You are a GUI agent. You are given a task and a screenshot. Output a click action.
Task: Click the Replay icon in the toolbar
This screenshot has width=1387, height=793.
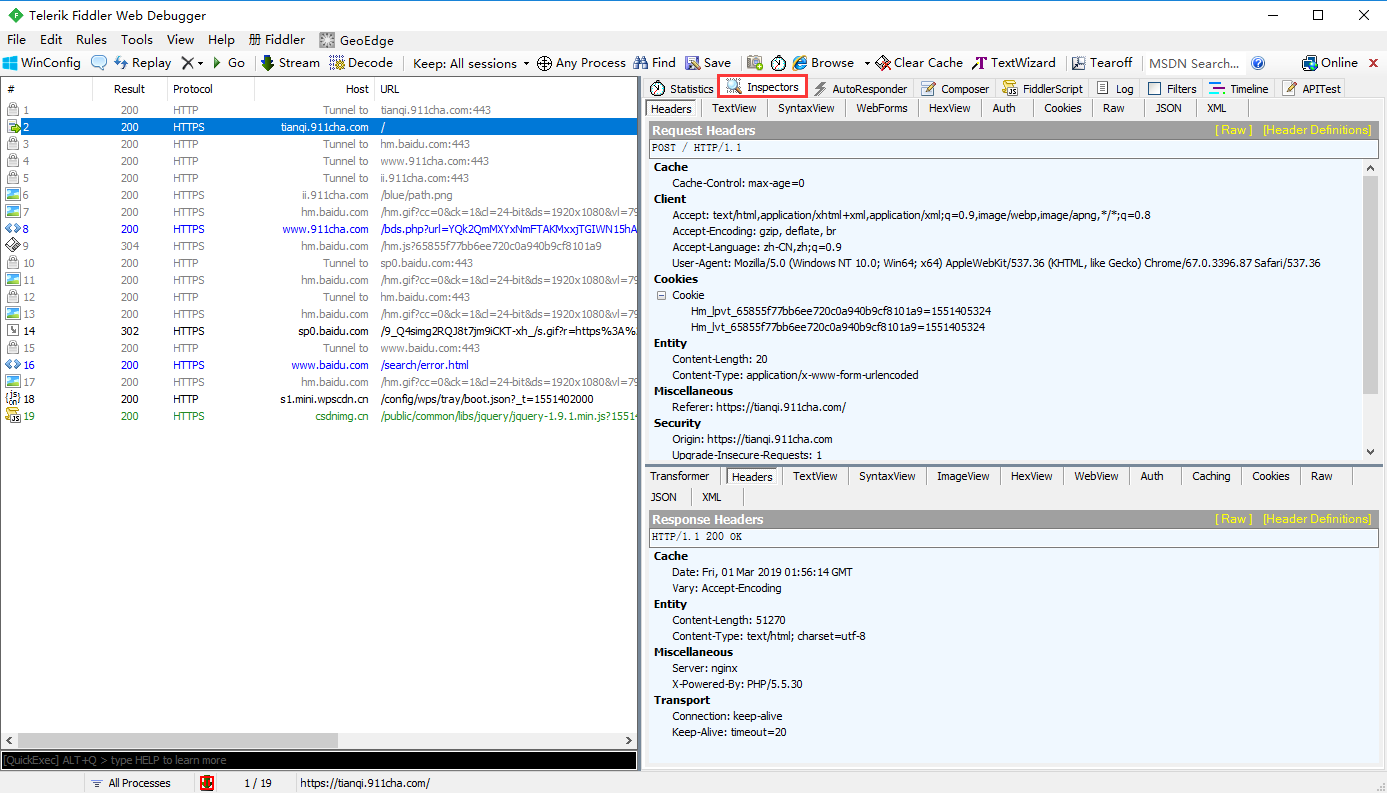[x=142, y=62]
